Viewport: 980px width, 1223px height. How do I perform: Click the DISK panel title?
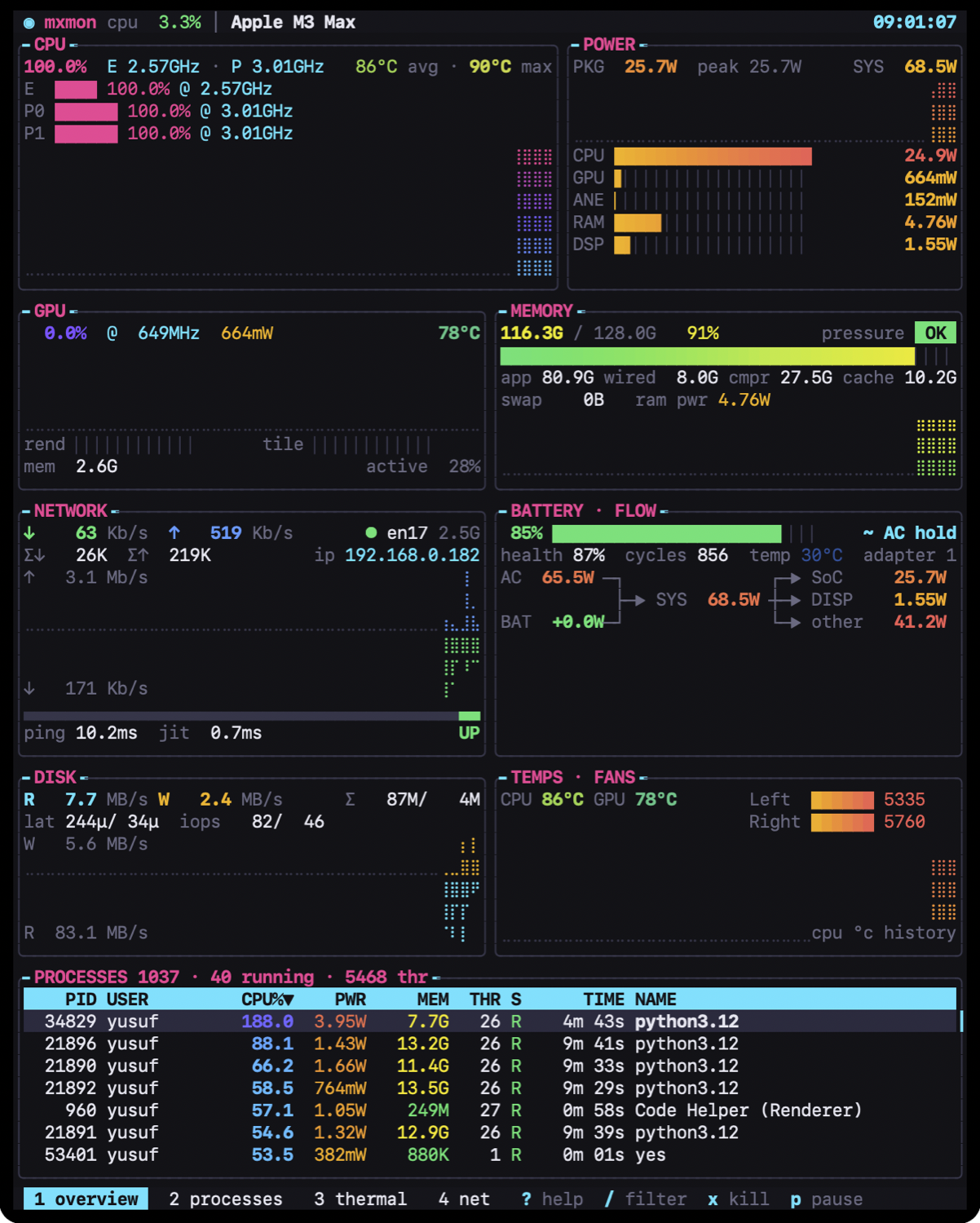[55, 777]
